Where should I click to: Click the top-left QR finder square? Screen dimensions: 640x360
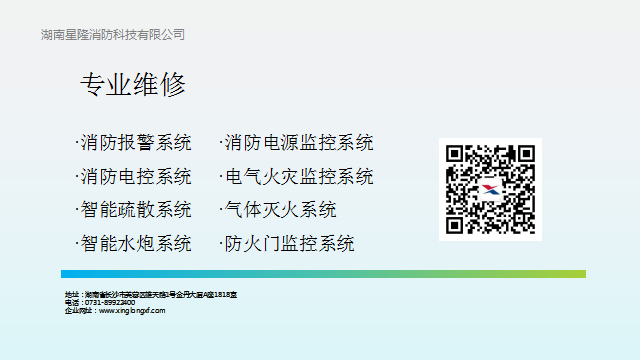(x=454, y=154)
